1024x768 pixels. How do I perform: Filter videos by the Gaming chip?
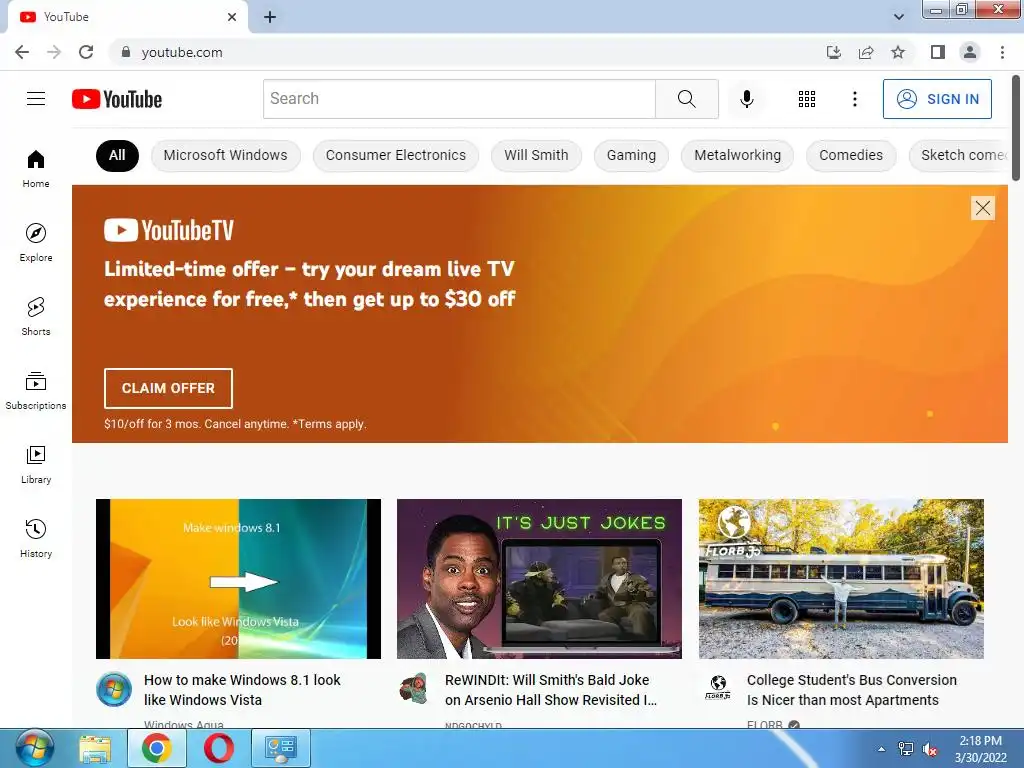tap(631, 155)
